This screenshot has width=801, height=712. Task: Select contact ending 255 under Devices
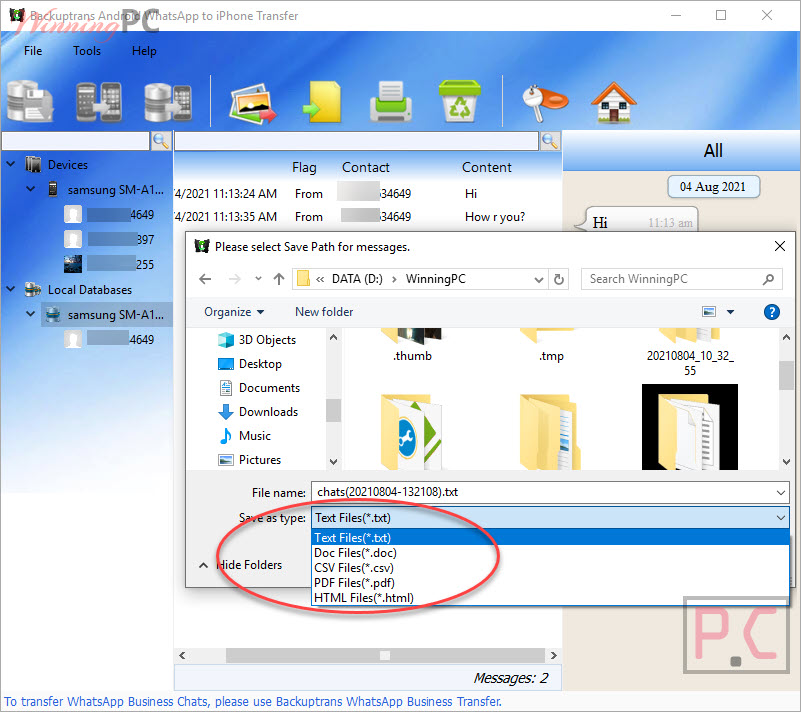pyautogui.click(x=110, y=264)
